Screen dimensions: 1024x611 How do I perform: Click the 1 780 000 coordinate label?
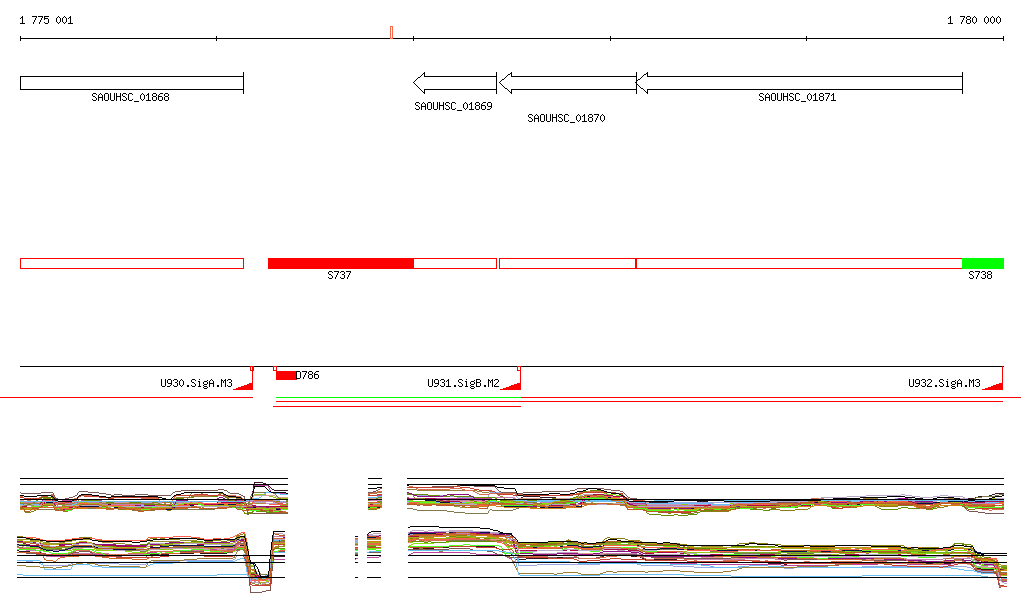[974, 20]
